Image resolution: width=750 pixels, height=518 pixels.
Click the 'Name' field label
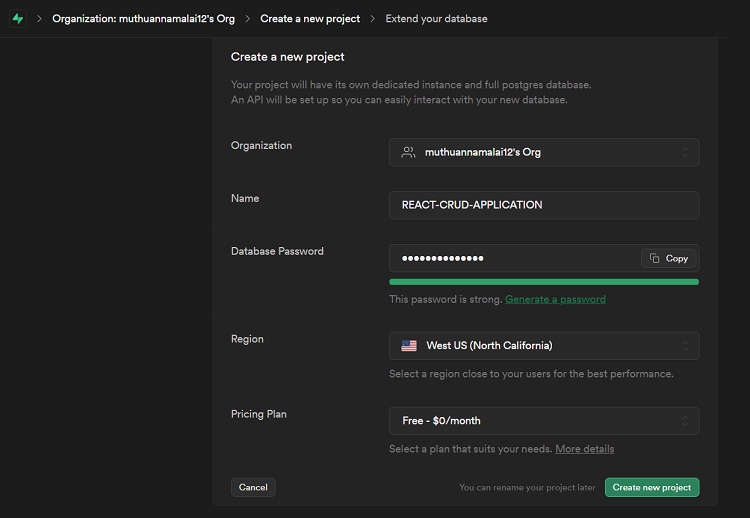pos(245,198)
